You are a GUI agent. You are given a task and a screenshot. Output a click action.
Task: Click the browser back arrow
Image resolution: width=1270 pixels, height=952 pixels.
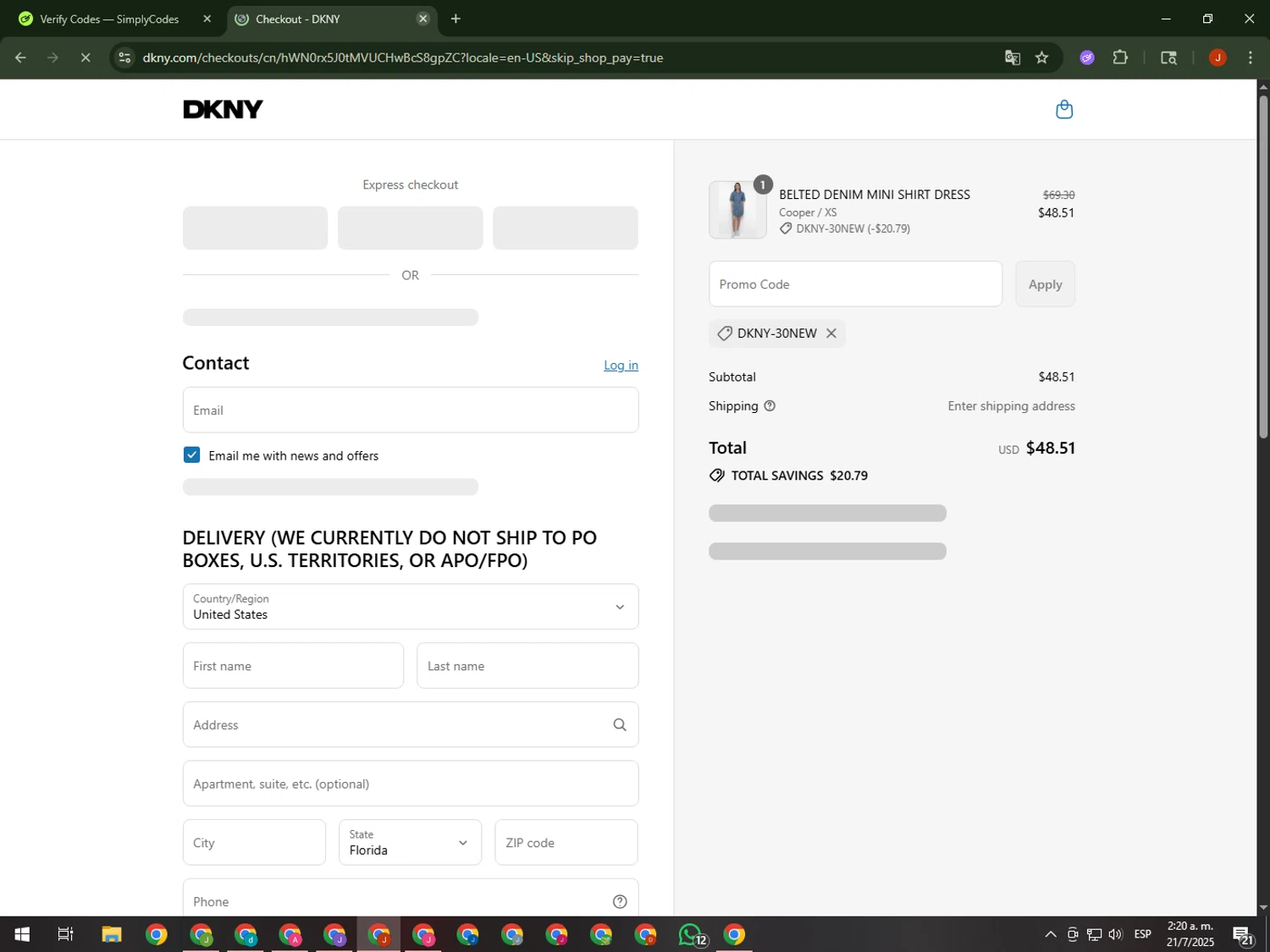click(20, 58)
